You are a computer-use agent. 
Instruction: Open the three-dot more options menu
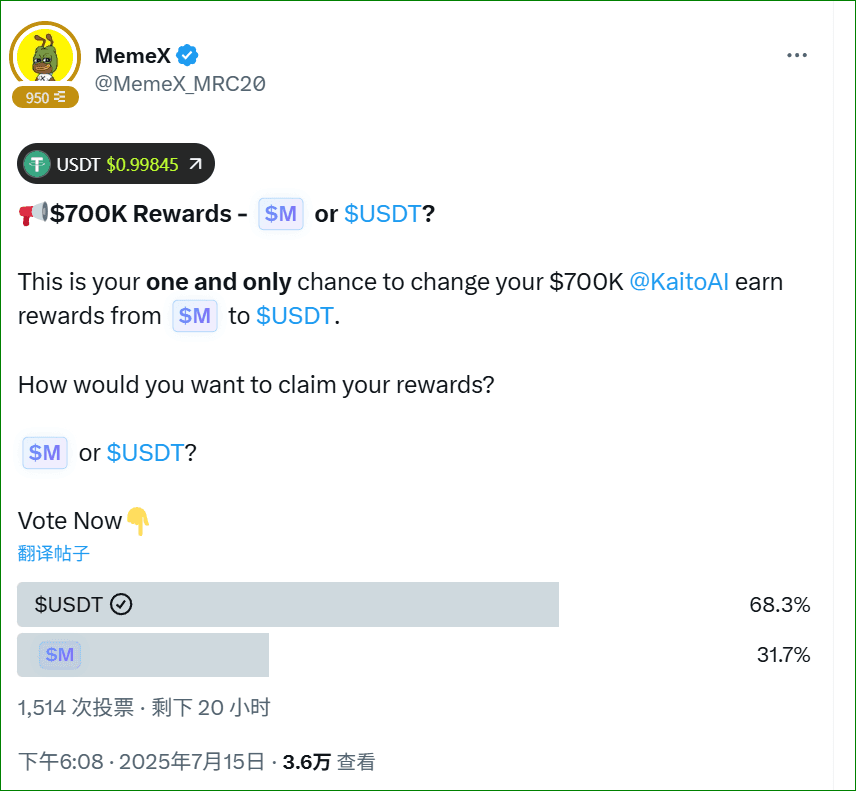tap(797, 56)
